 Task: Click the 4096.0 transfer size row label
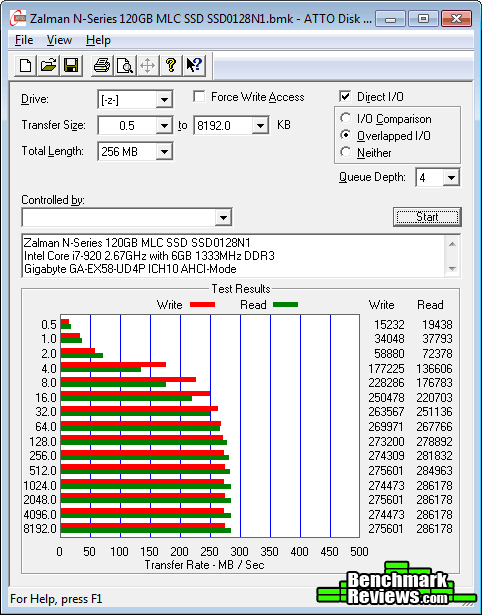[x=40, y=514]
